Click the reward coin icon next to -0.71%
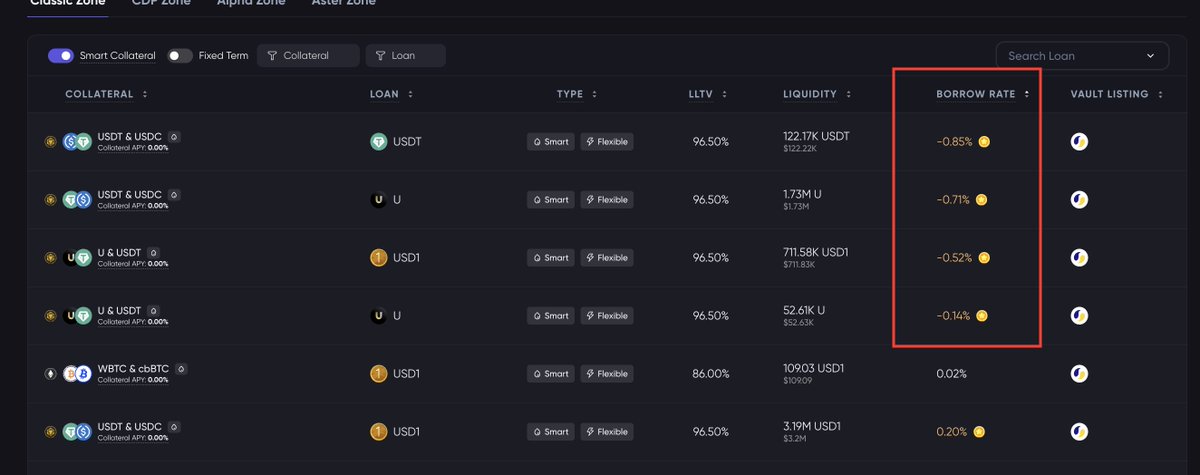This screenshot has width=1200, height=475. pos(982,200)
